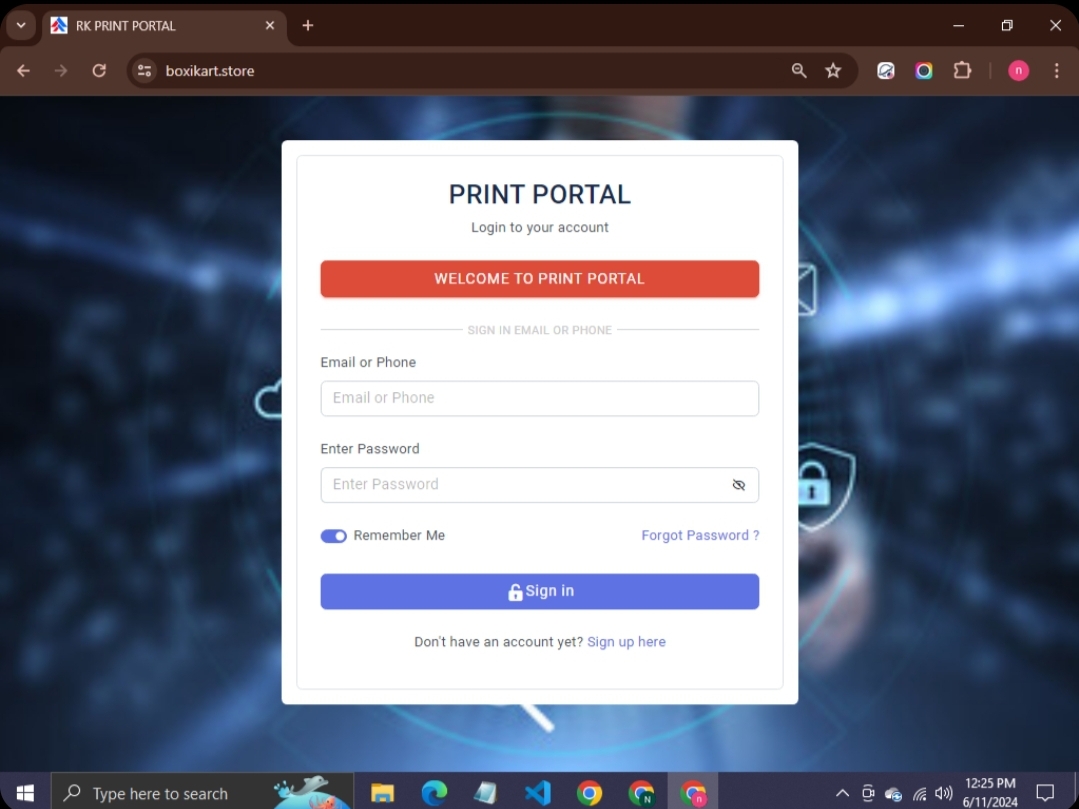Open Chrome profile N taskbar icon
Image resolution: width=1079 pixels, height=809 pixels.
point(641,793)
